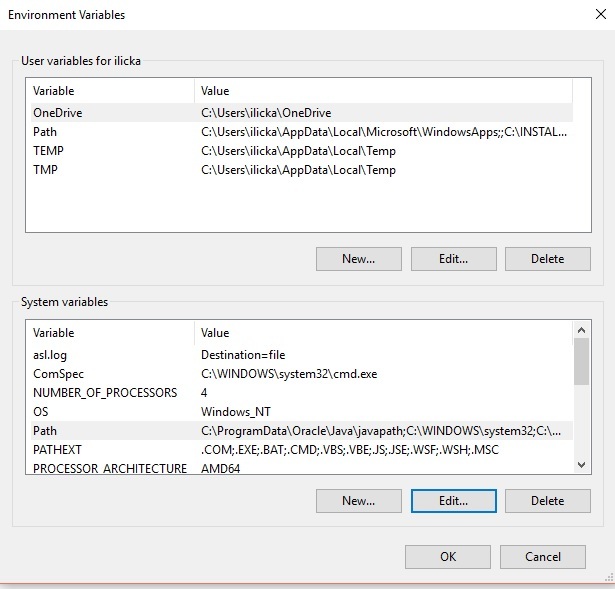The image size is (615, 589).
Task: Click the Value column header in user variables
Action: [x=383, y=91]
